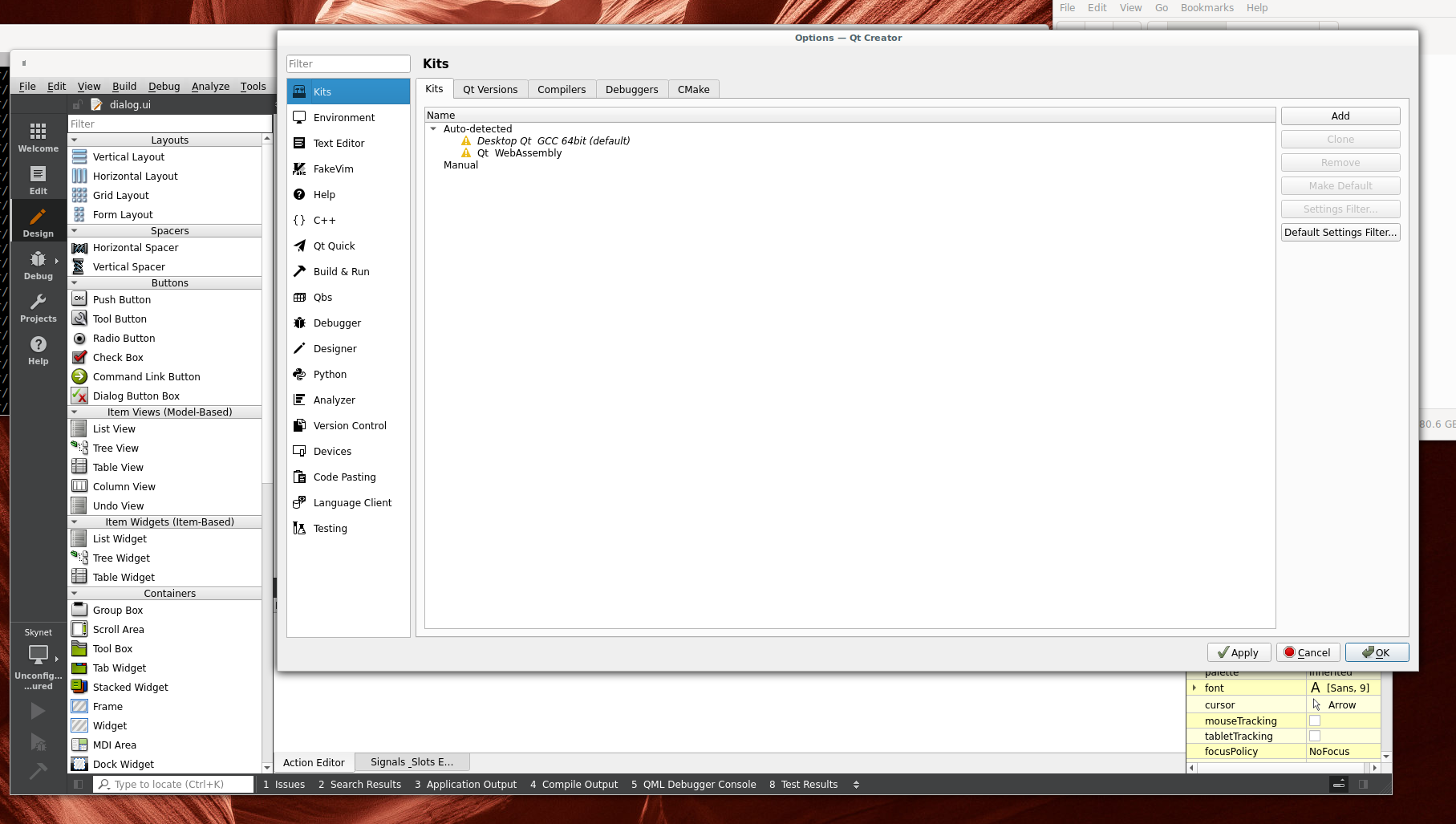This screenshot has height=824, width=1456.
Task: Collapse the Buttons widget group
Action: coord(75,282)
